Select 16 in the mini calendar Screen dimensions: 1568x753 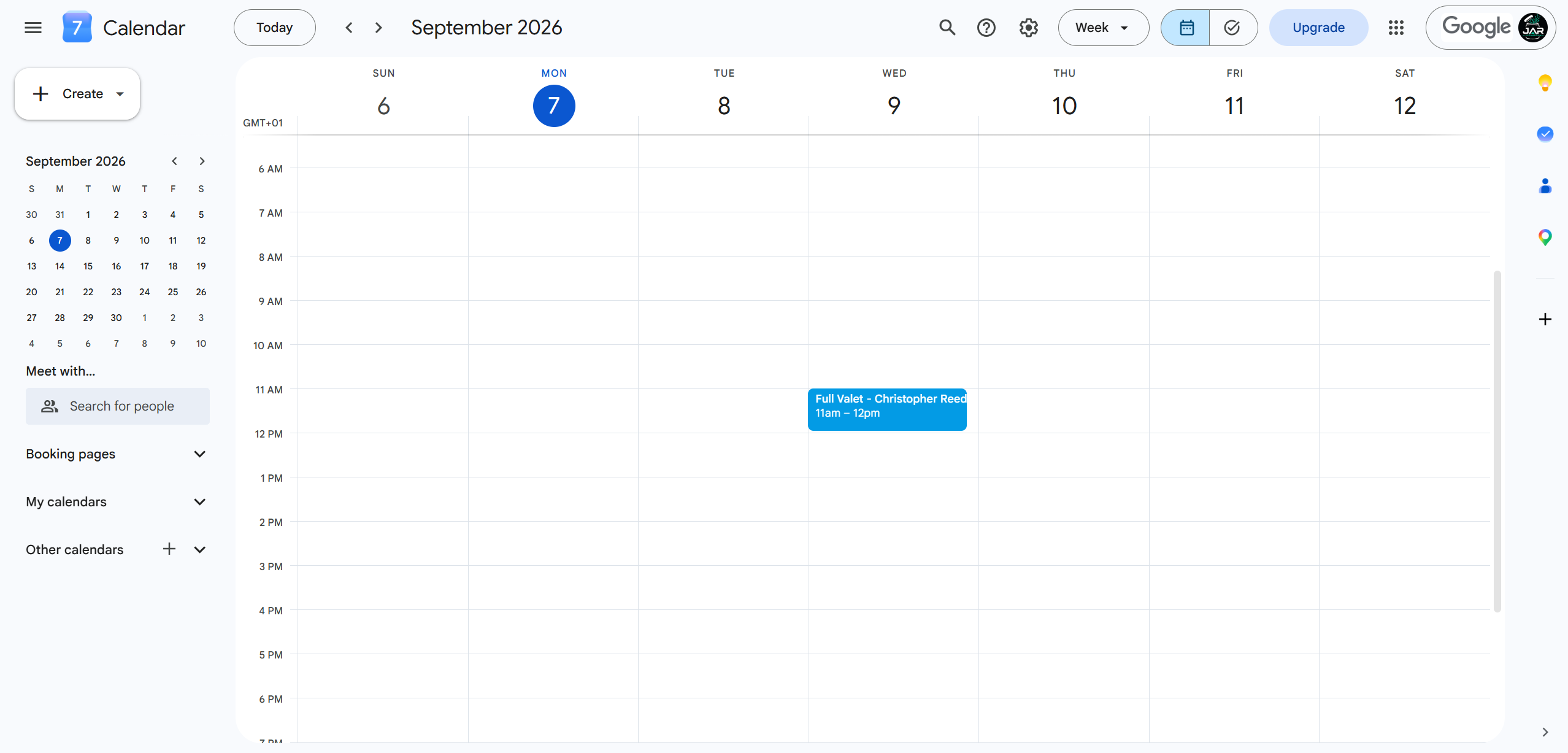[x=117, y=266]
